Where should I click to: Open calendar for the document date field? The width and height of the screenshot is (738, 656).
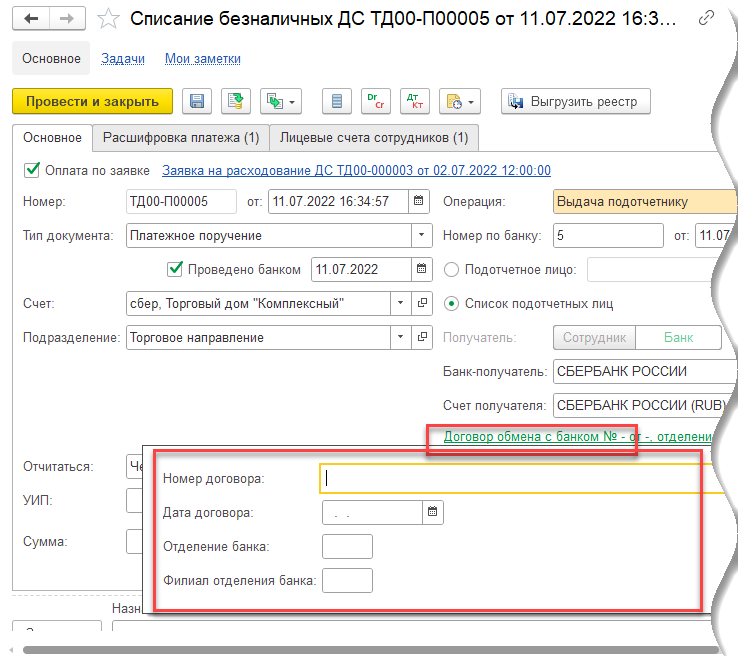(420, 201)
